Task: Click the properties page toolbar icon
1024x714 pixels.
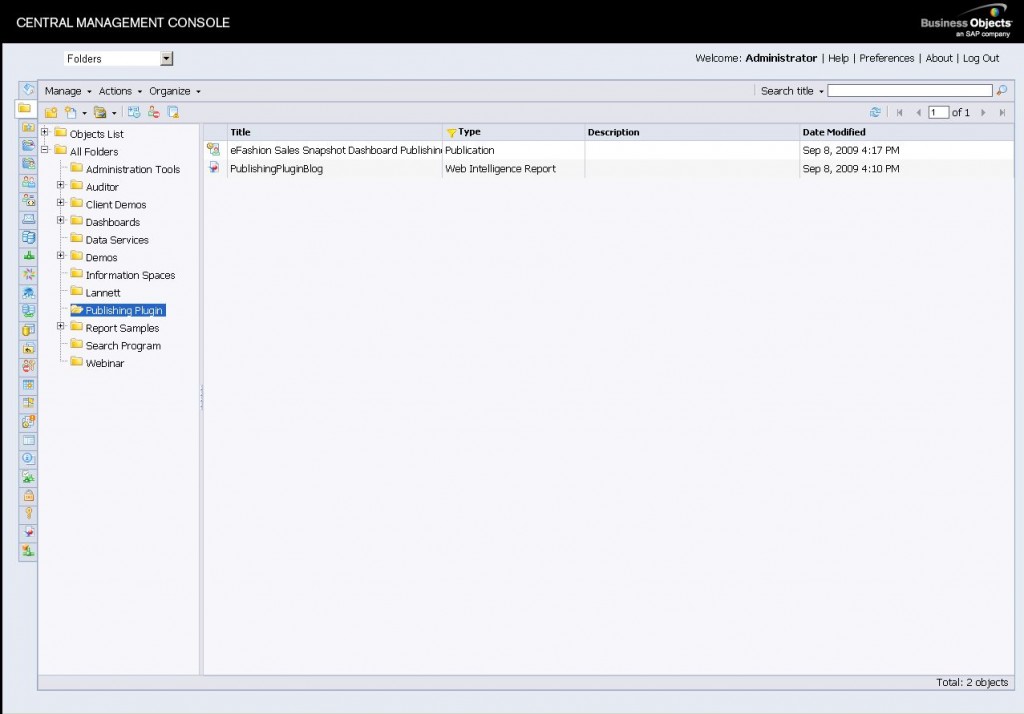Action: click(x=173, y=112)
